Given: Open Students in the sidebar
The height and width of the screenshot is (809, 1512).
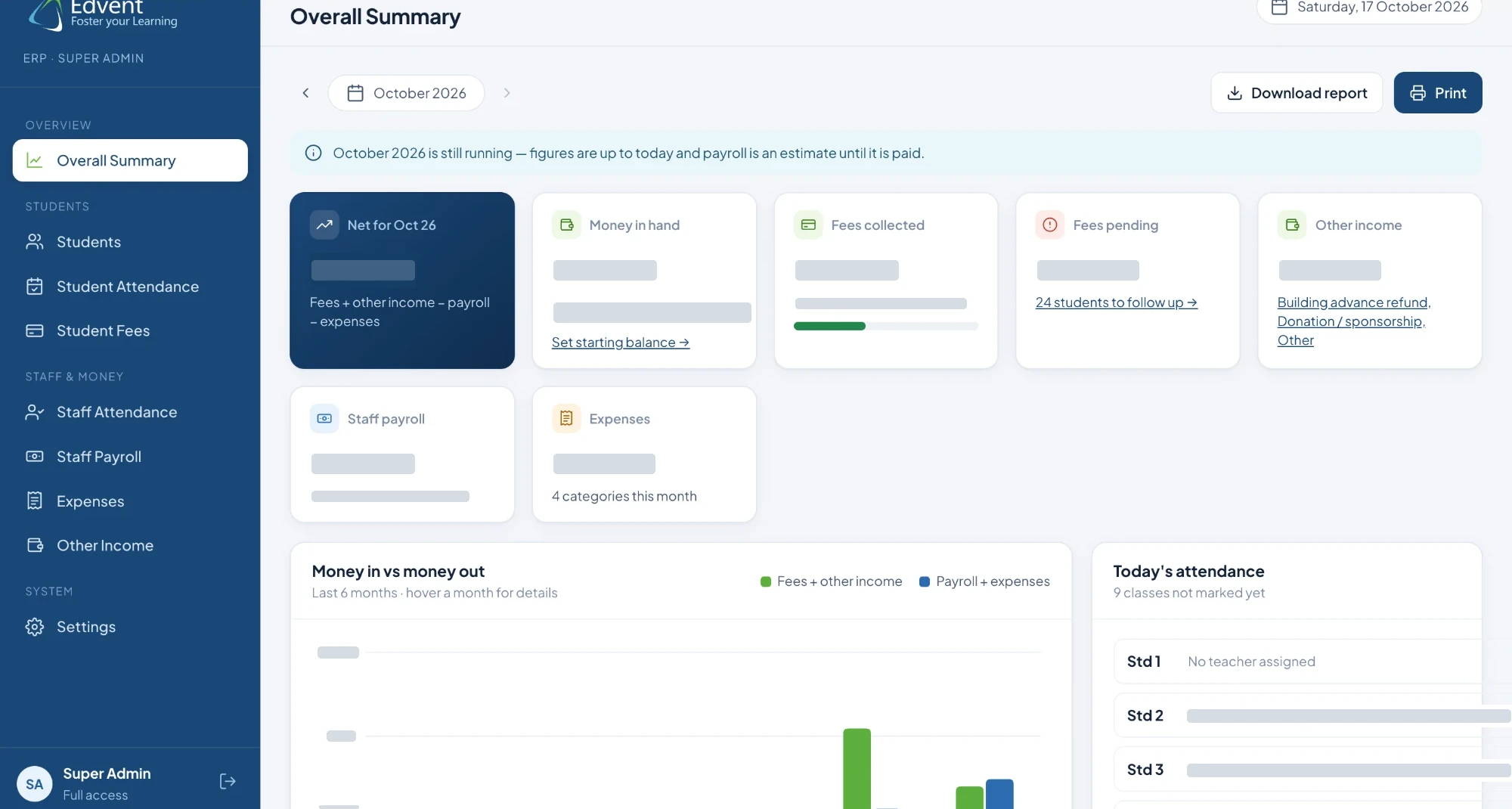Looking at the screenshot, I should point(130,242).
